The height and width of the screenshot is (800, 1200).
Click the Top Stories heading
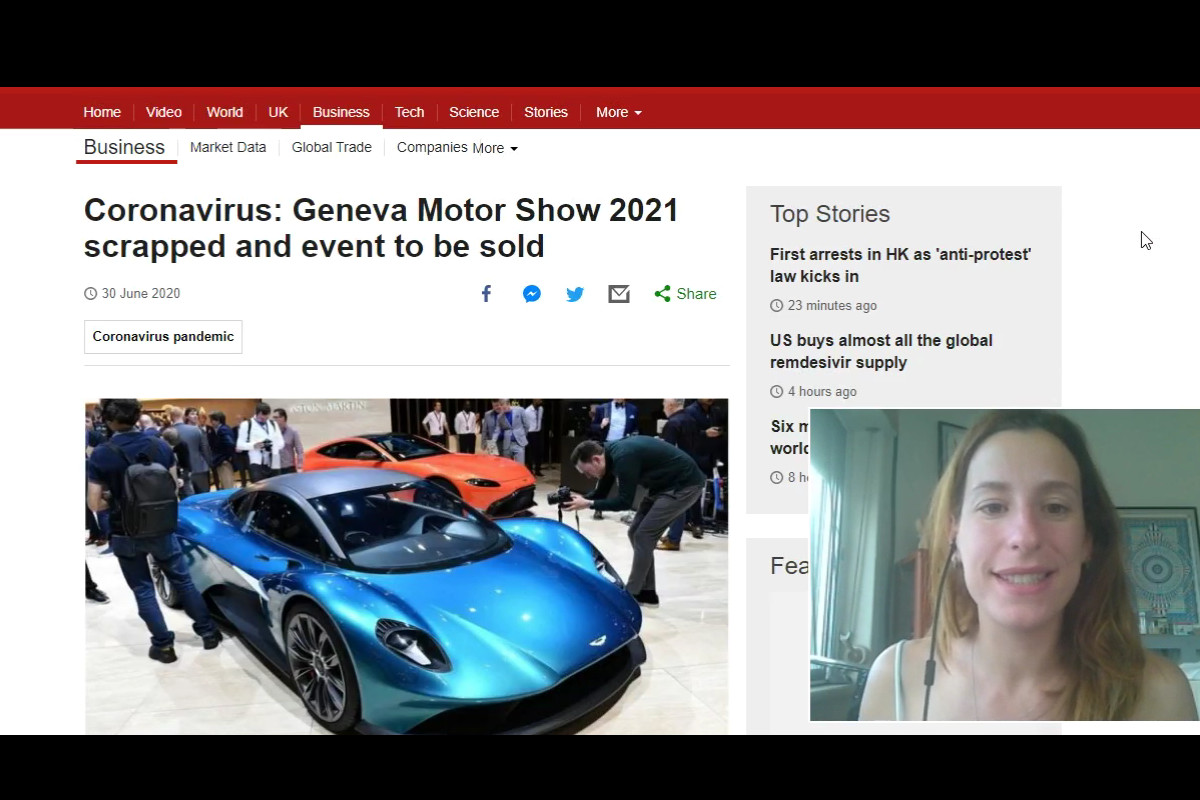pyautogui.click(x=830, y=214)
